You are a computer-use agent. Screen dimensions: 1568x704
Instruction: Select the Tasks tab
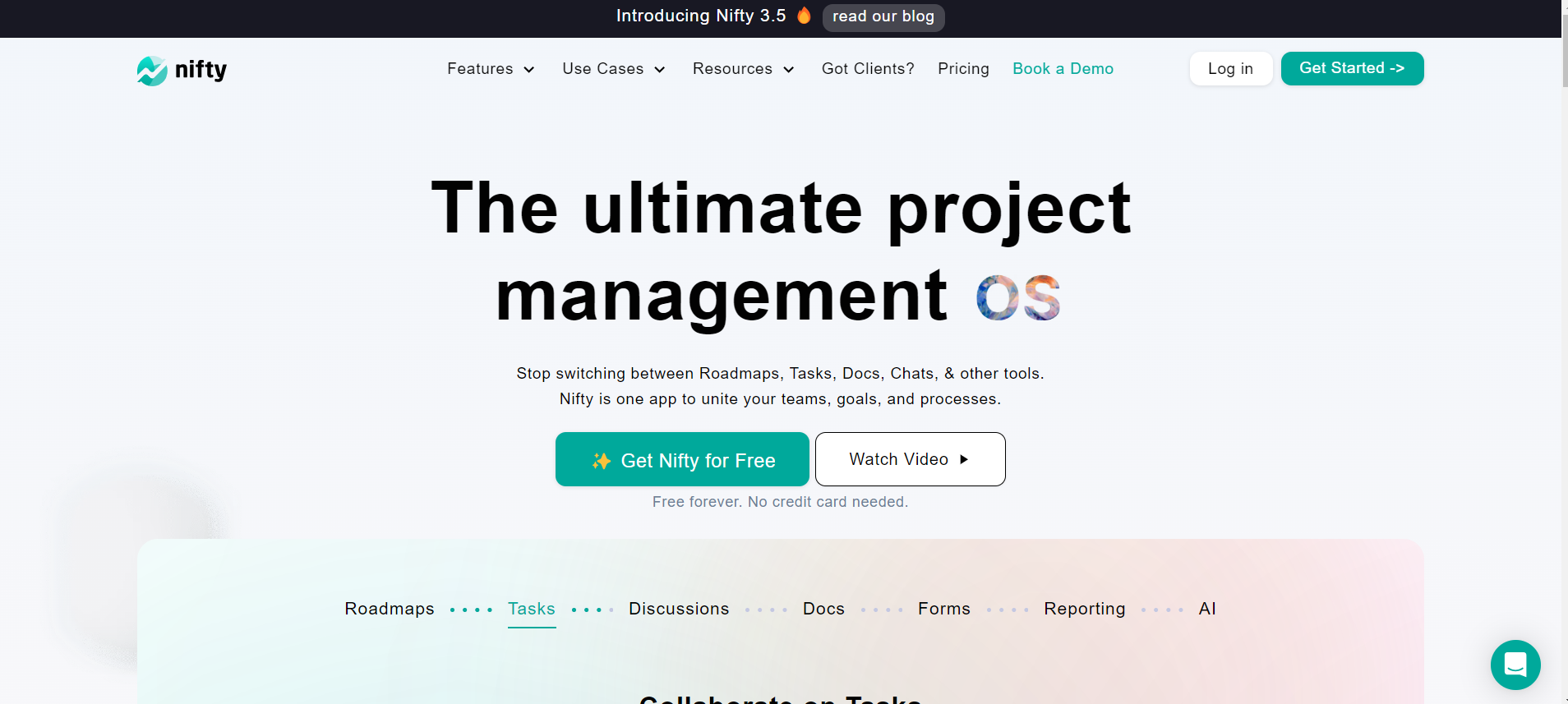[532, 609]
